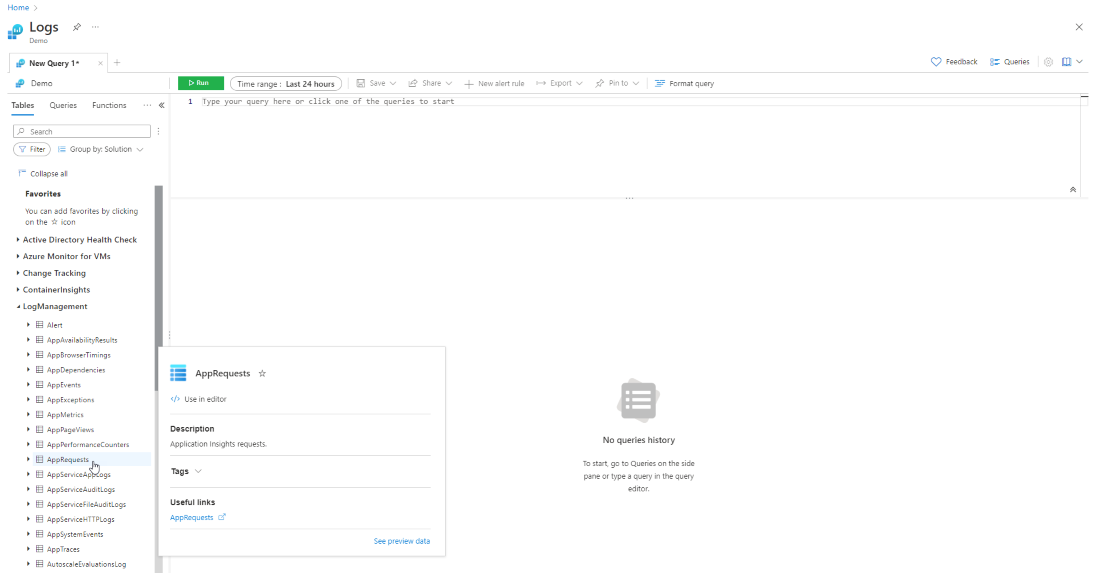Format query using toolbar button
Image resolution: width=1100 pixels, height=573 pixels.
pyautogui.click(x=684, y=83)
